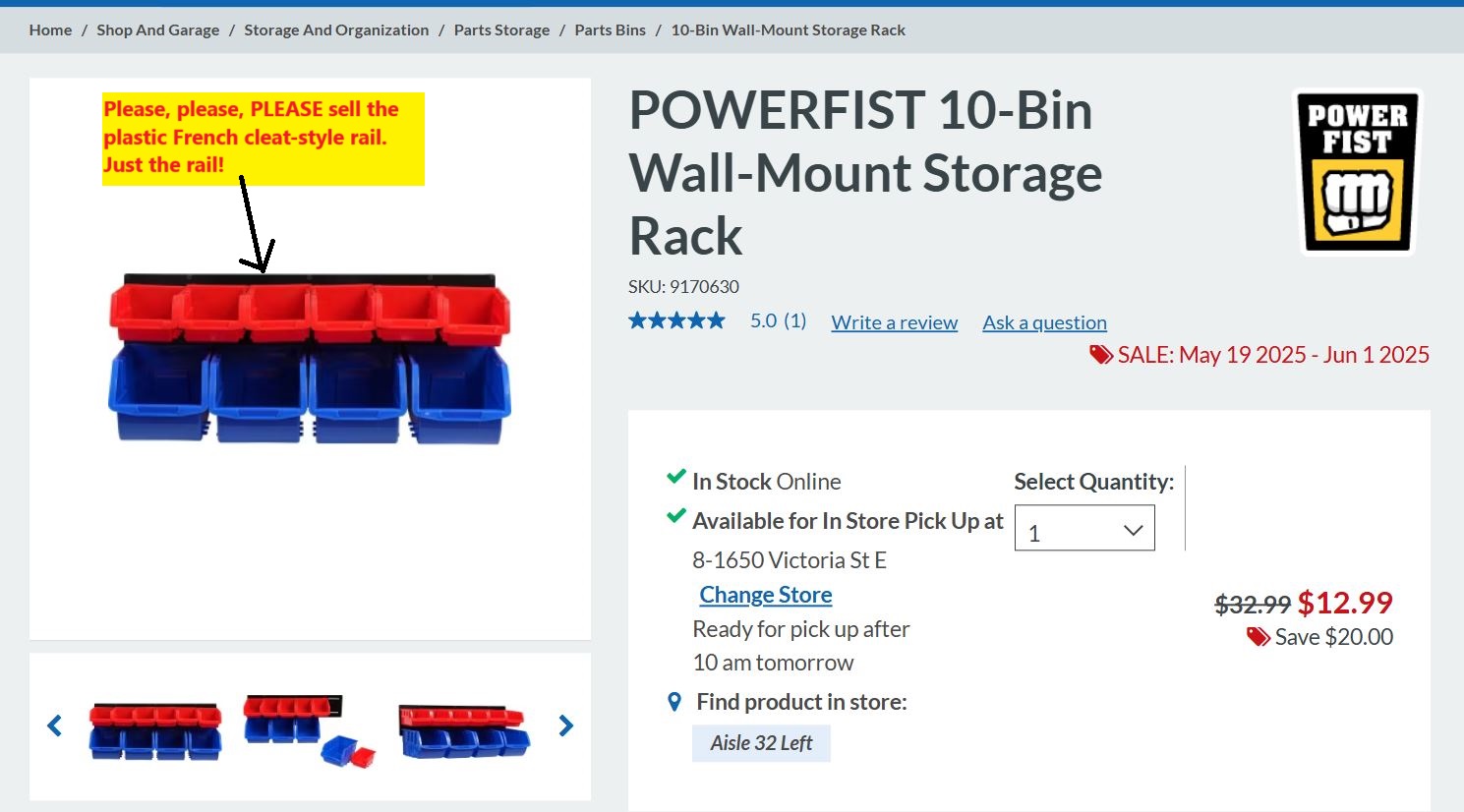This screenshot has width=1464, height=812.
Task: Click Ask a question link
Action: point(1044,322)
